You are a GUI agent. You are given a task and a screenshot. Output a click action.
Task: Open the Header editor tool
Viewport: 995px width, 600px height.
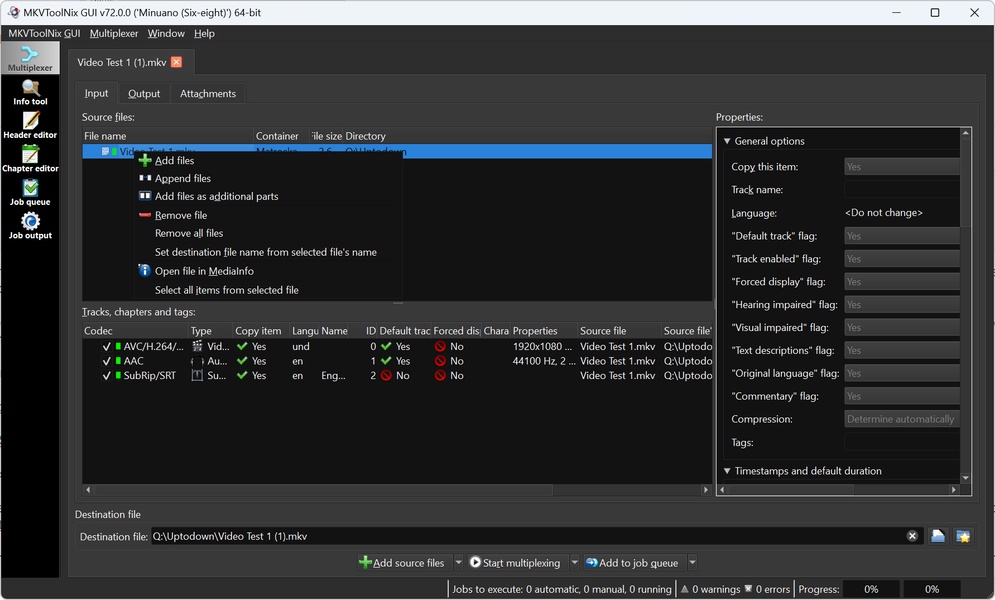30,125
